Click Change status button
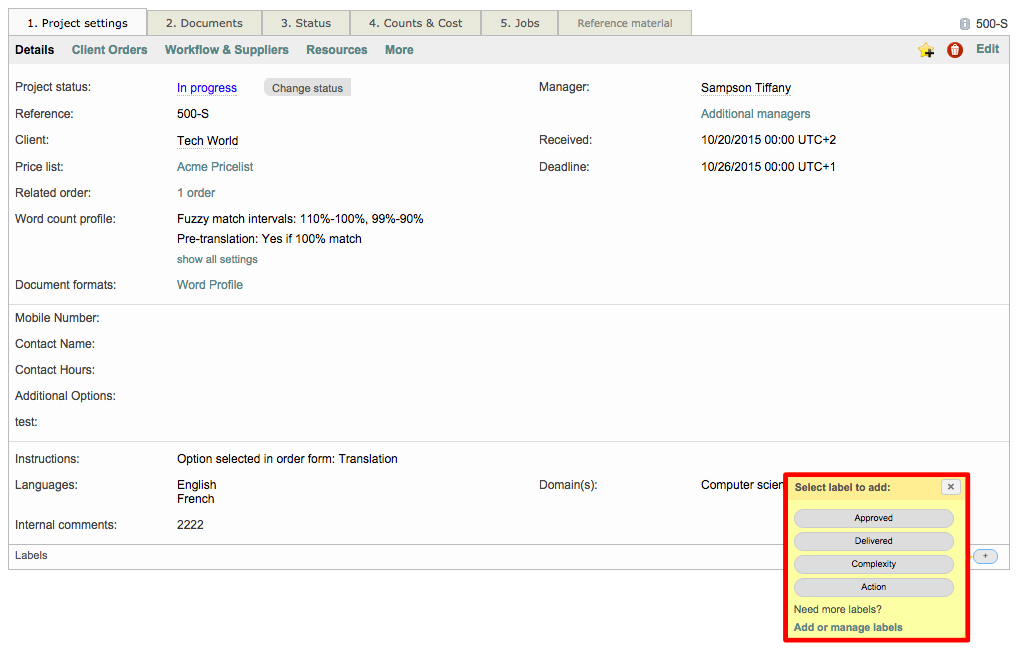This screenshot has height=651, width=1020. [x=307, y=88]
